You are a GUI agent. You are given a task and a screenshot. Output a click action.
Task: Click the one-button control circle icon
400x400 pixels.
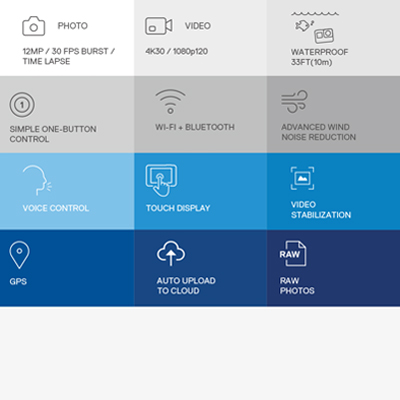[22, 105]
